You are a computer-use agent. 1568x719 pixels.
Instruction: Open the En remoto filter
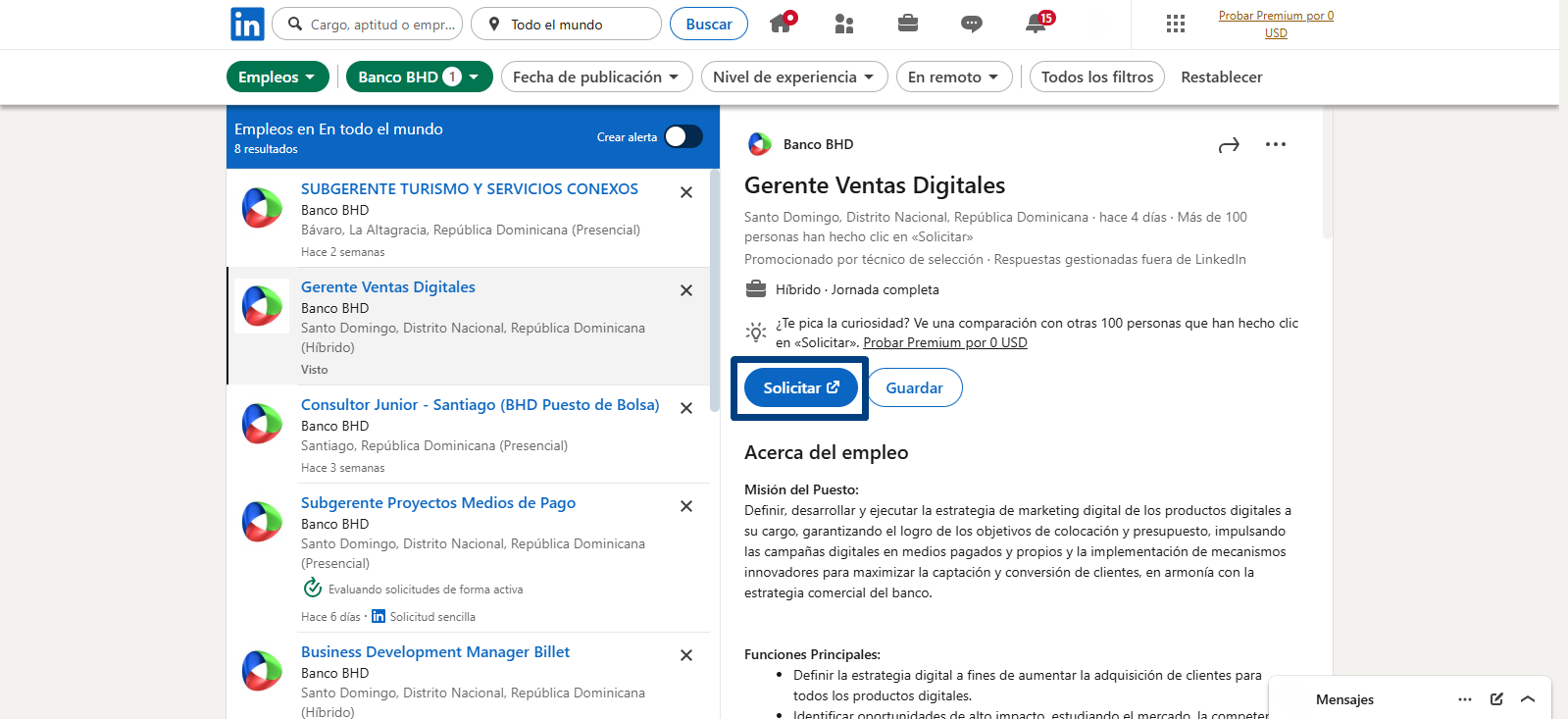point(954,77)
